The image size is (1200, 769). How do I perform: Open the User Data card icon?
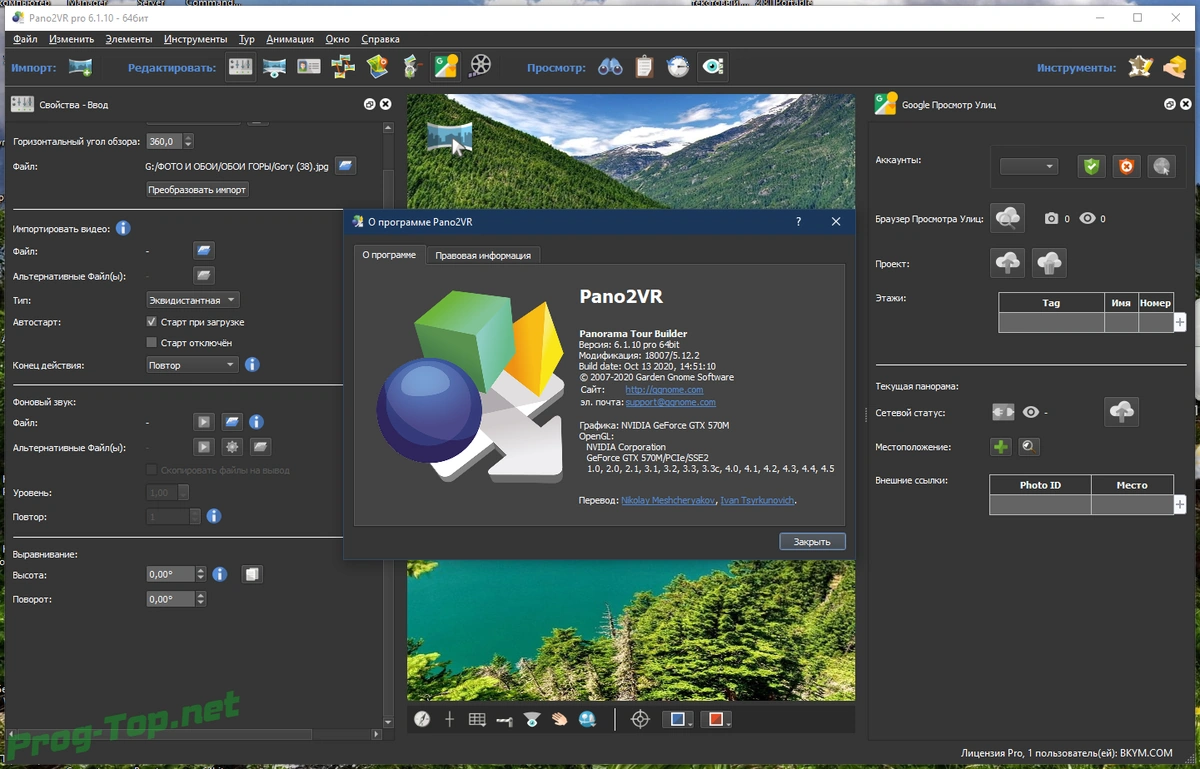(309, 67)
